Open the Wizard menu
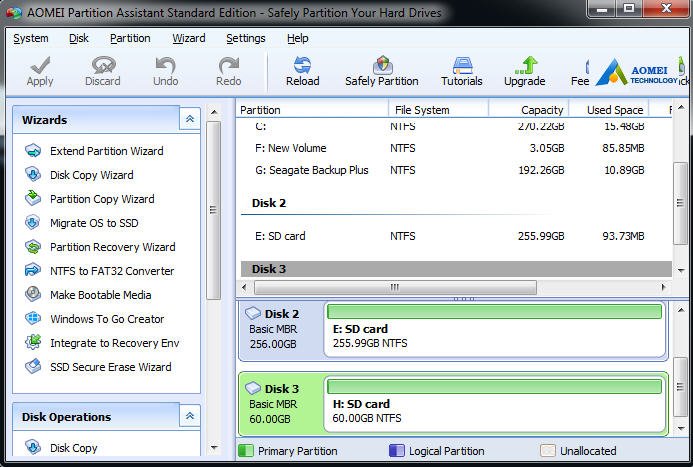The image size is (693, 467). (x=189, y=38)
